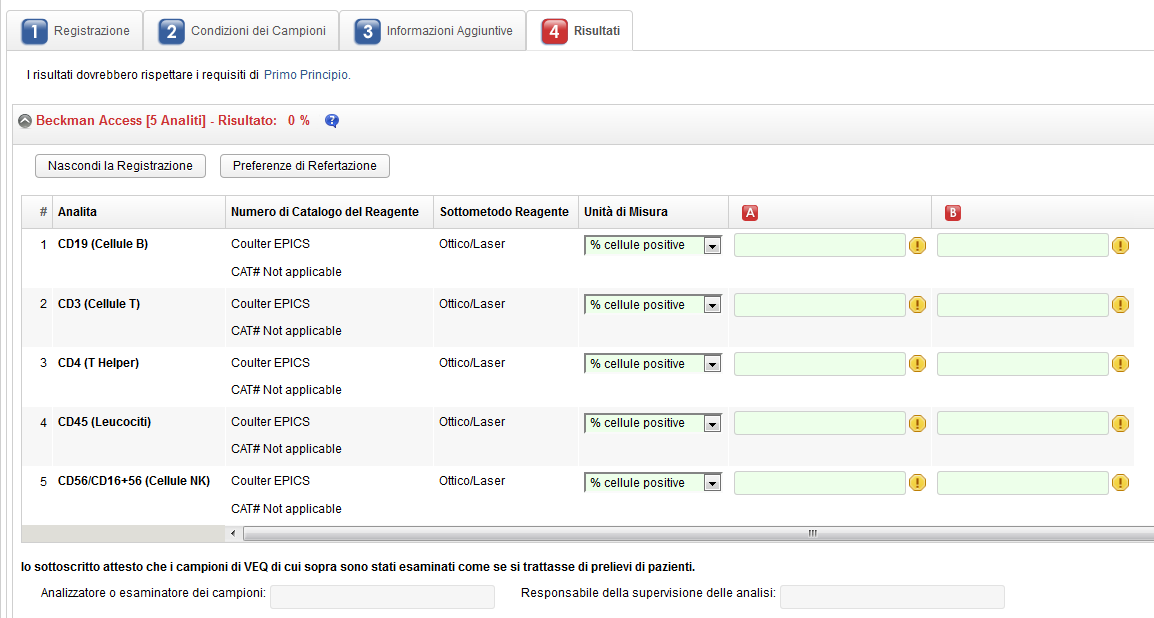The image size is (1154, 618).
Task: Click the red sample B column icon
Action: (953, 212)
